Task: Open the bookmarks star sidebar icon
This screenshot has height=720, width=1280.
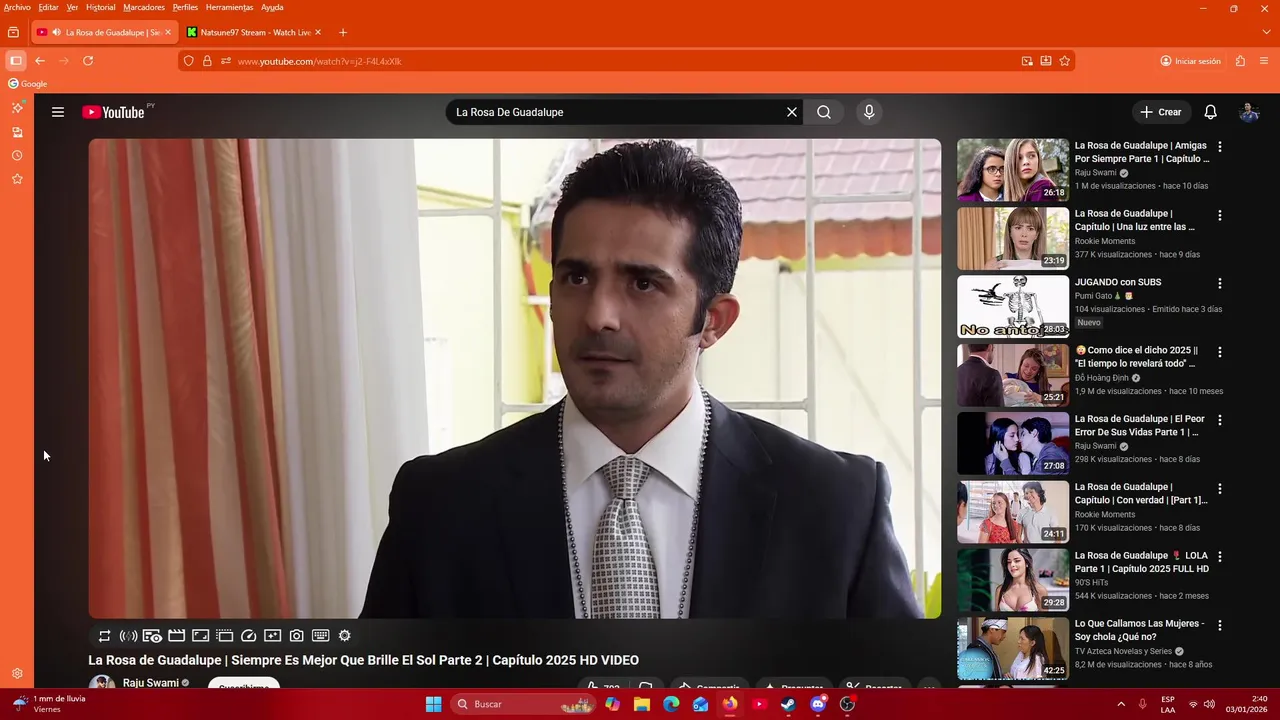Action: point(17,179)
